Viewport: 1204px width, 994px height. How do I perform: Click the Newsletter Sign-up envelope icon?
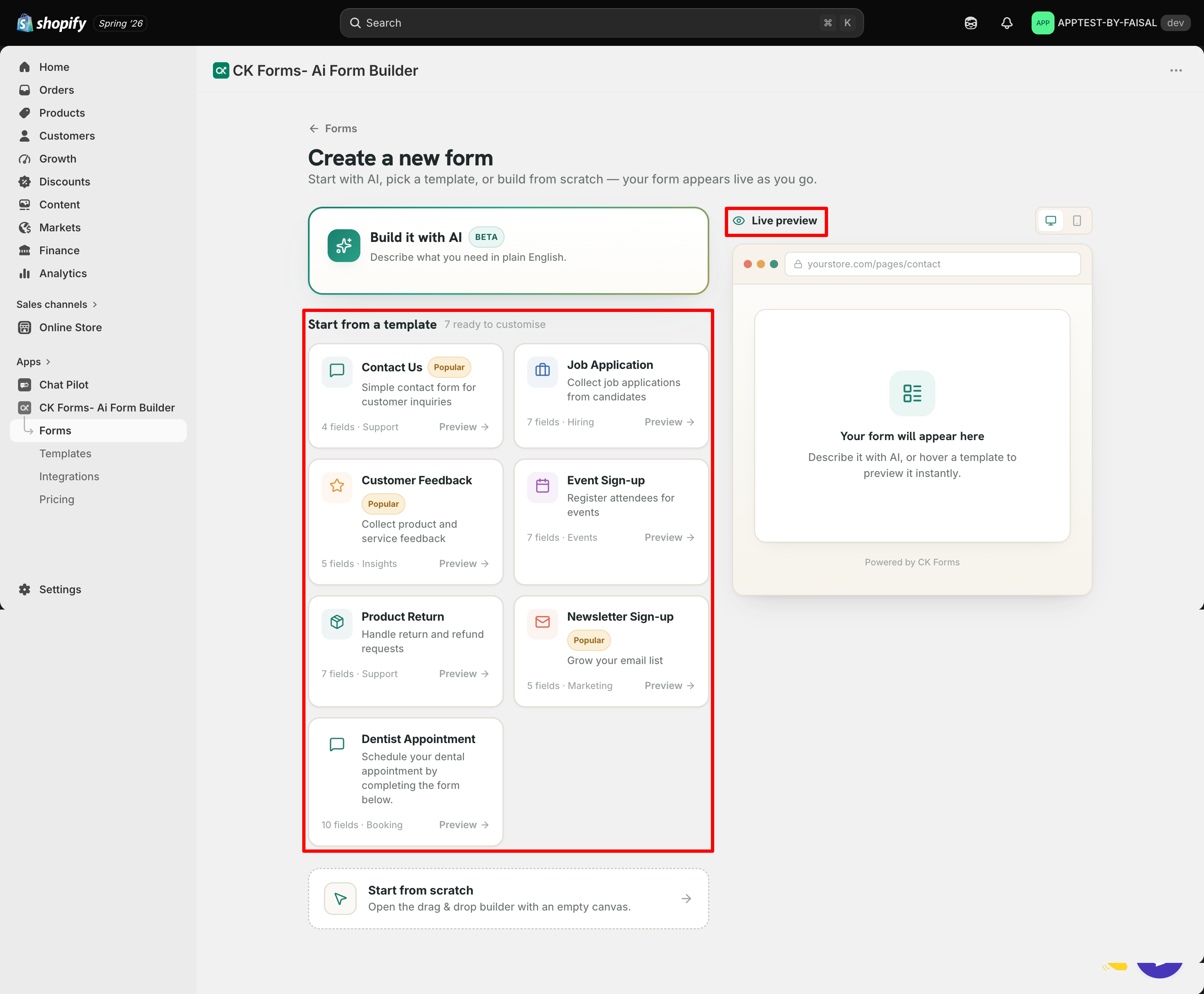click(x=543, y=622)
